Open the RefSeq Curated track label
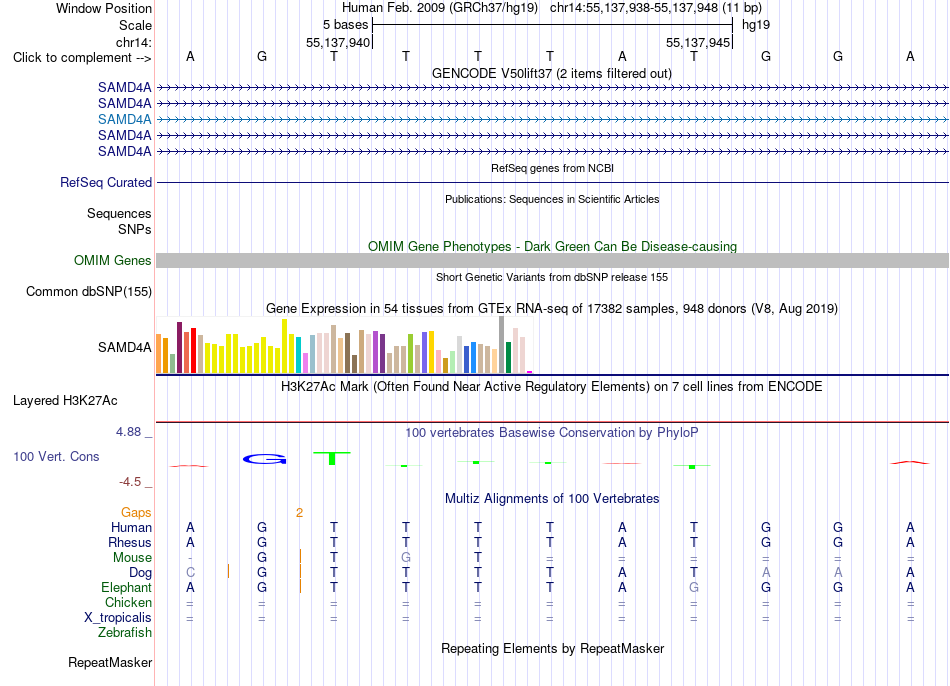Viewport: 950px width, 686px height. 106,182
